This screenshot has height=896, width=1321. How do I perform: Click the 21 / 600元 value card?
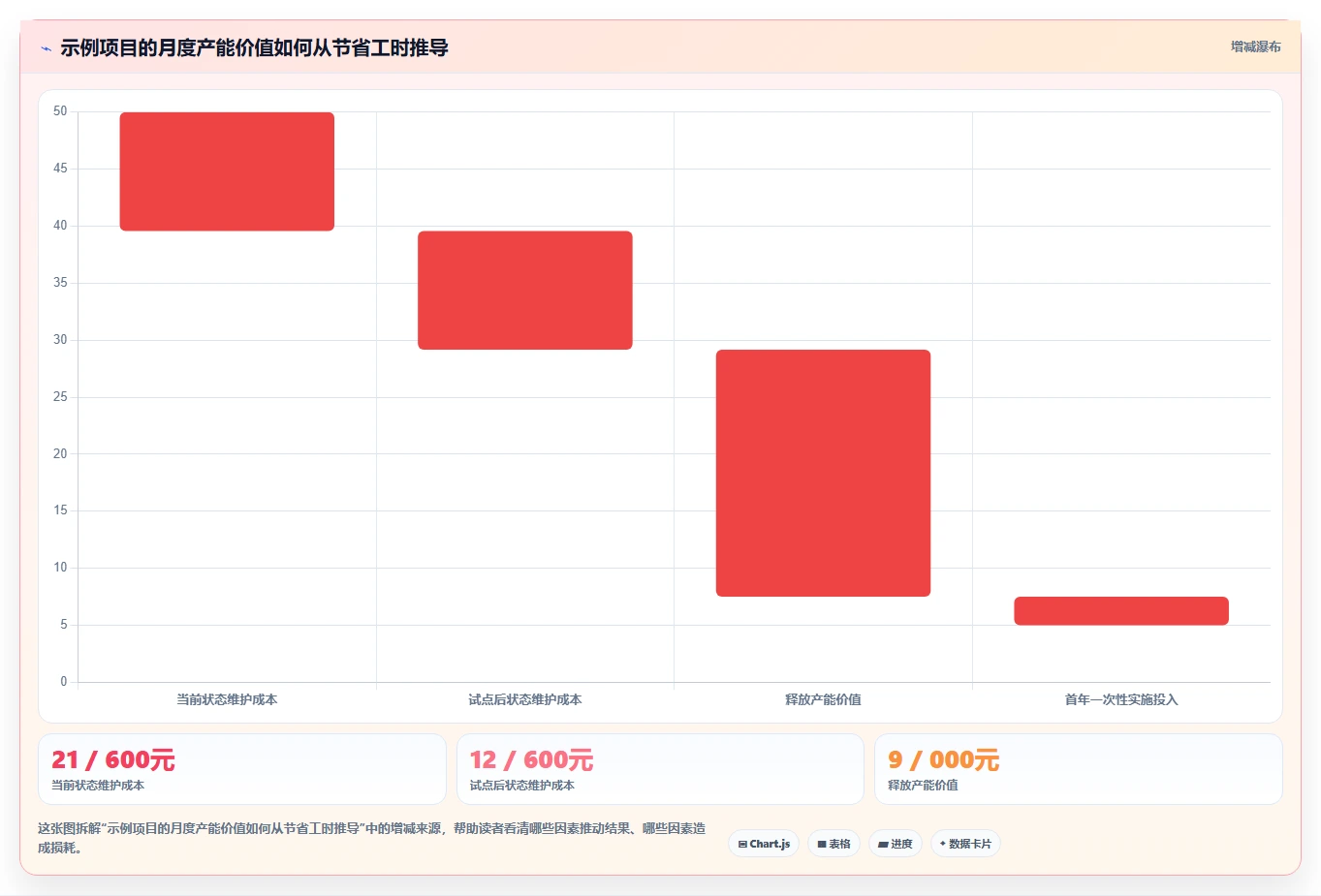click(x=242, y=769)
